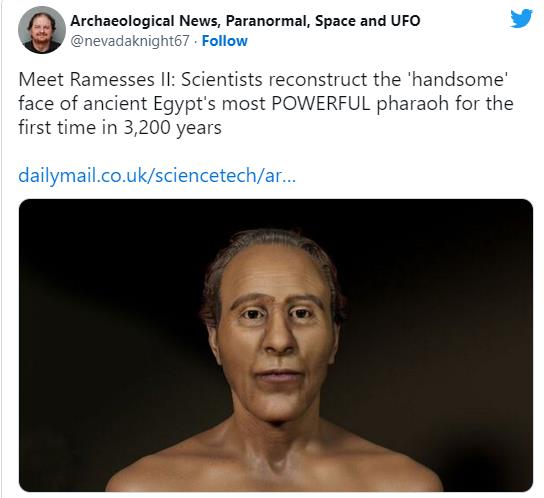This screenshot has height=498, width=544.
Task: Click the word 'pharaoh' in the tweet
Action: (x=413, y=104)
